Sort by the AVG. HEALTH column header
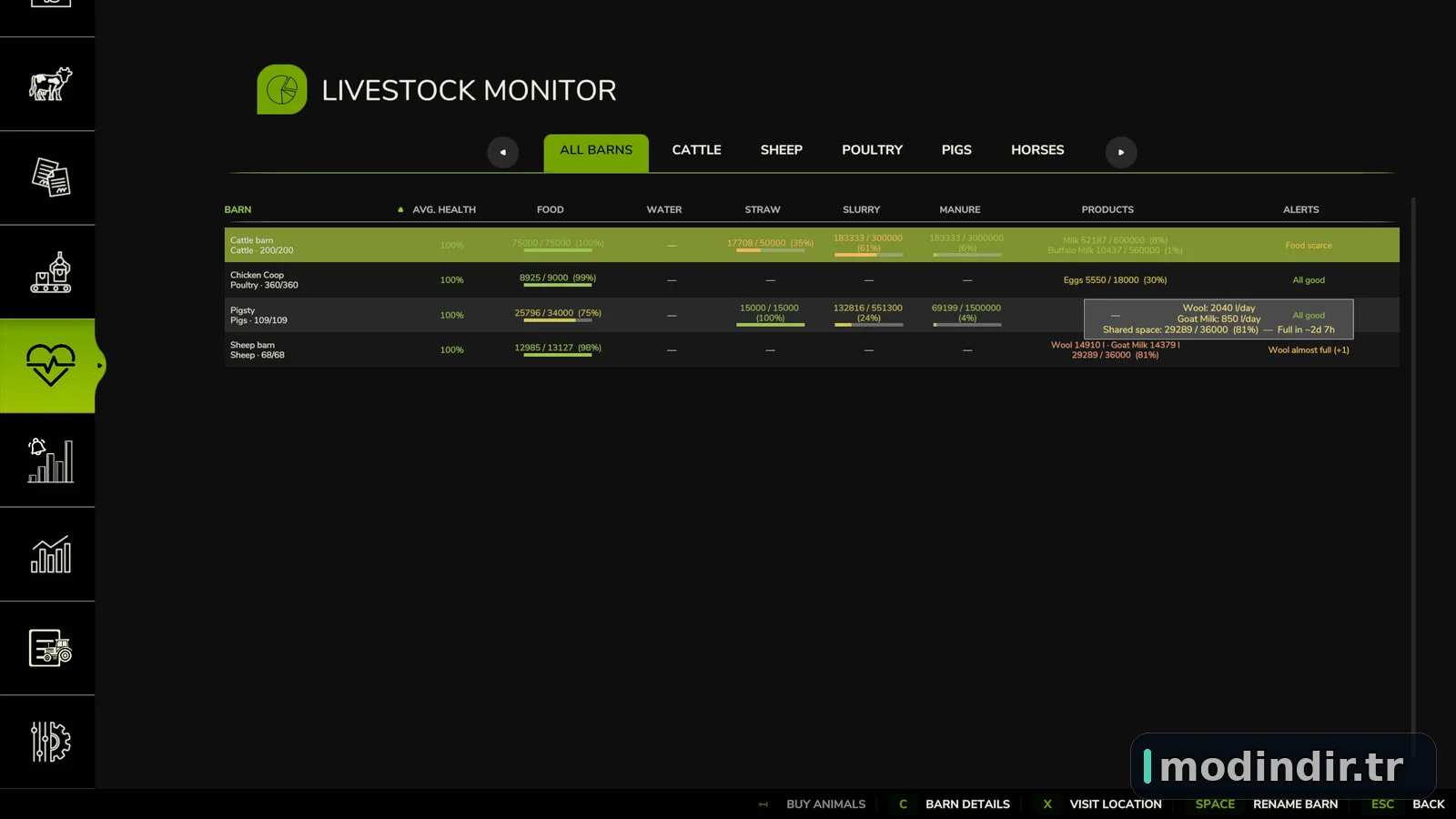Viewport: 1456px width, 819px height. (x=444, y=209)
